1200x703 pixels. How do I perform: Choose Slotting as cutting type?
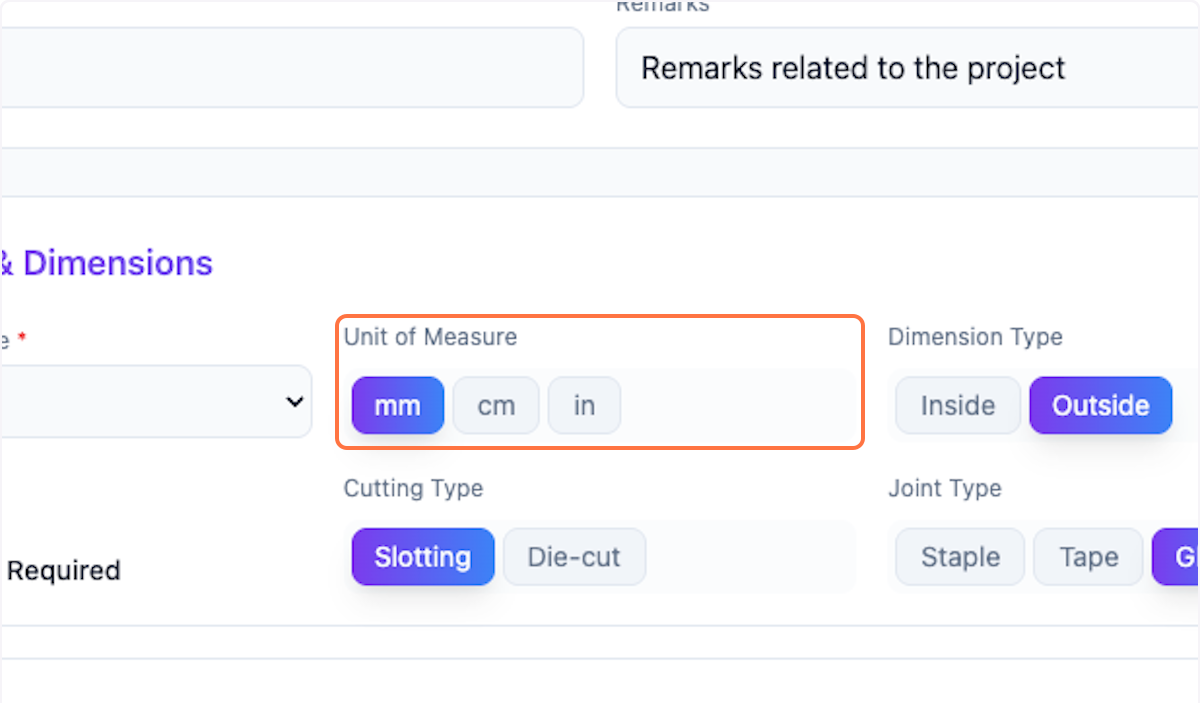(422, 557)
